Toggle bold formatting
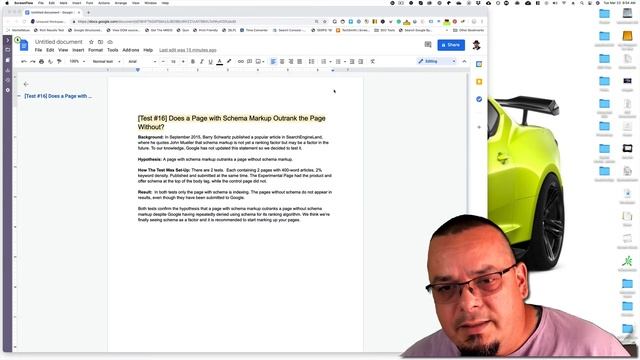The height and width of the screenshot is (360, 640). pos(193,61)
